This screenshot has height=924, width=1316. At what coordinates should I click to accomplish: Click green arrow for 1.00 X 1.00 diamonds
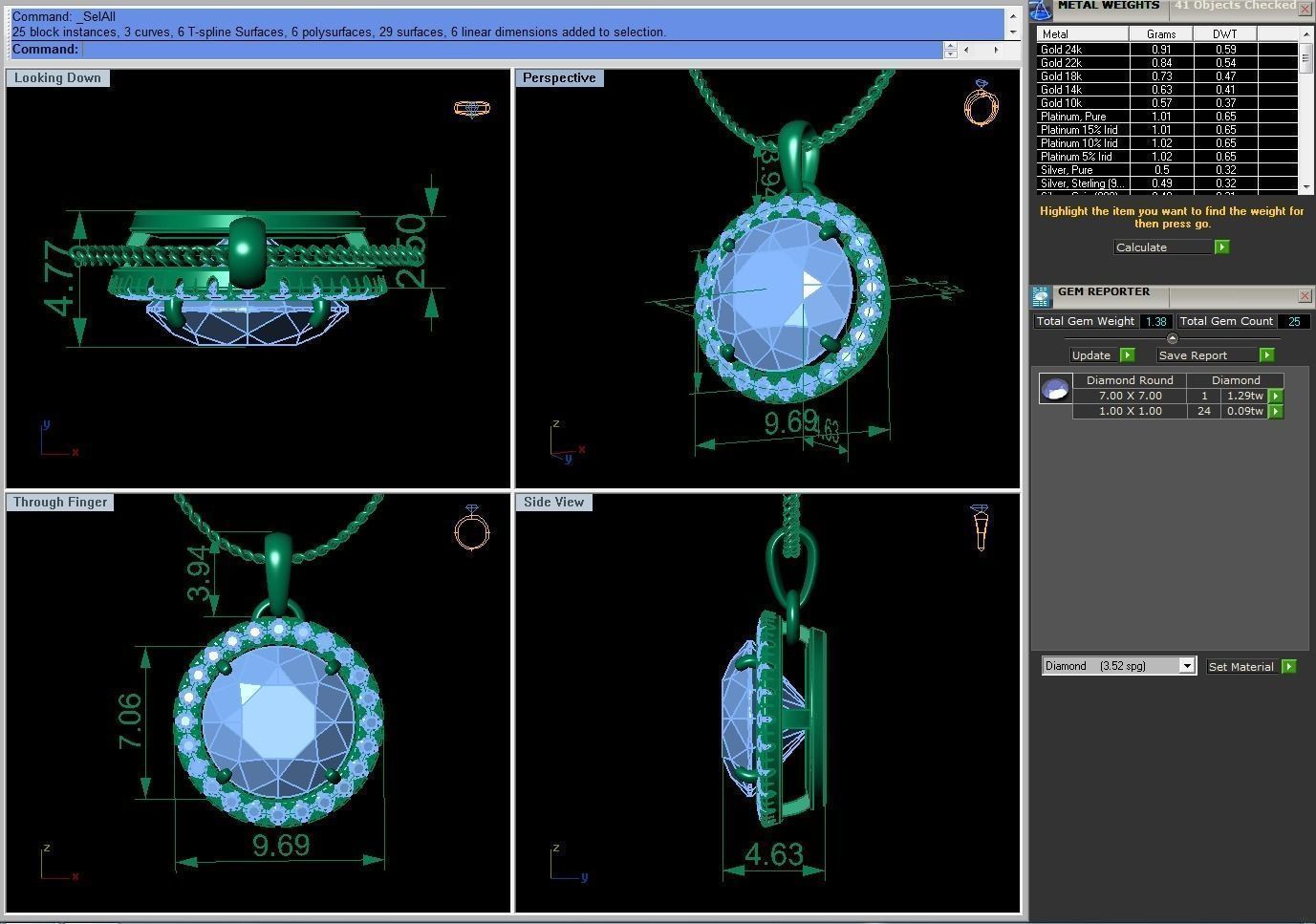pos(1275,411)
